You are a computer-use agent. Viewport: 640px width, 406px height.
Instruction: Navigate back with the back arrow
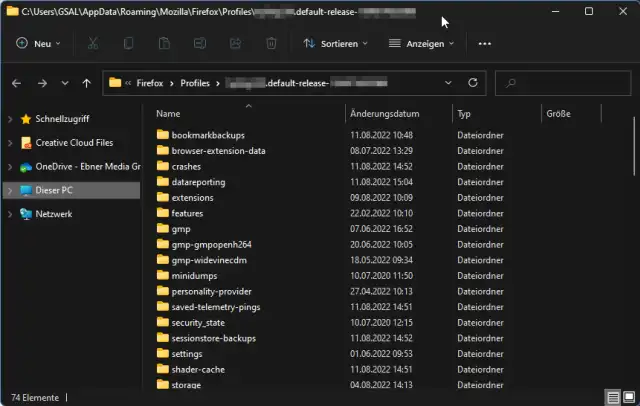point(18,83)
